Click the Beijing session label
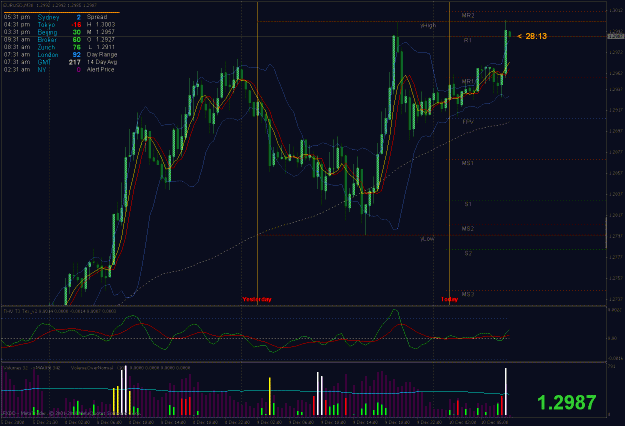Image resolution: width=625 pixels, height=426 pixels. tap(47, 32)
